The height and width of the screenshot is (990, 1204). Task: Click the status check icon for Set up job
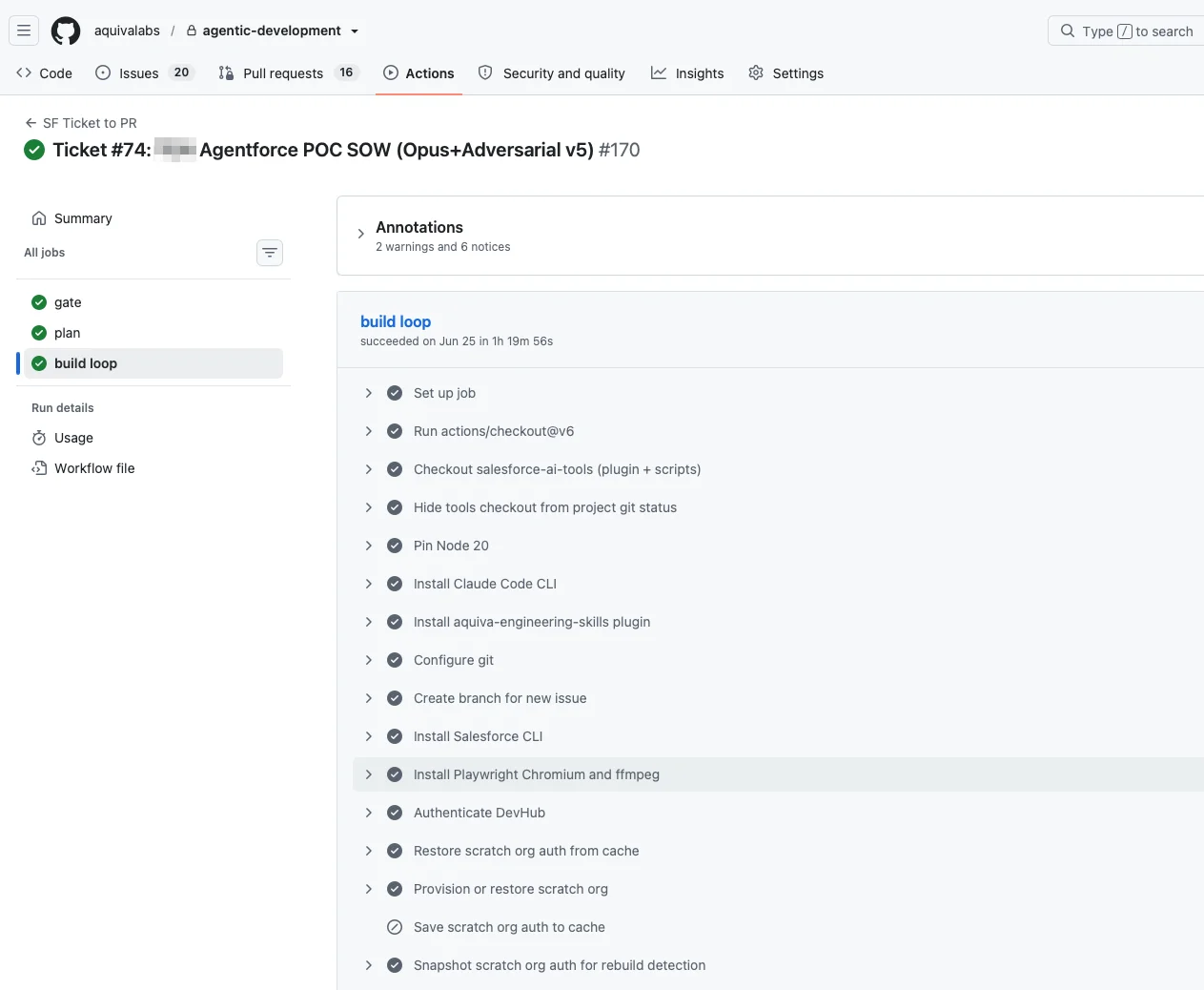[395, 393]
